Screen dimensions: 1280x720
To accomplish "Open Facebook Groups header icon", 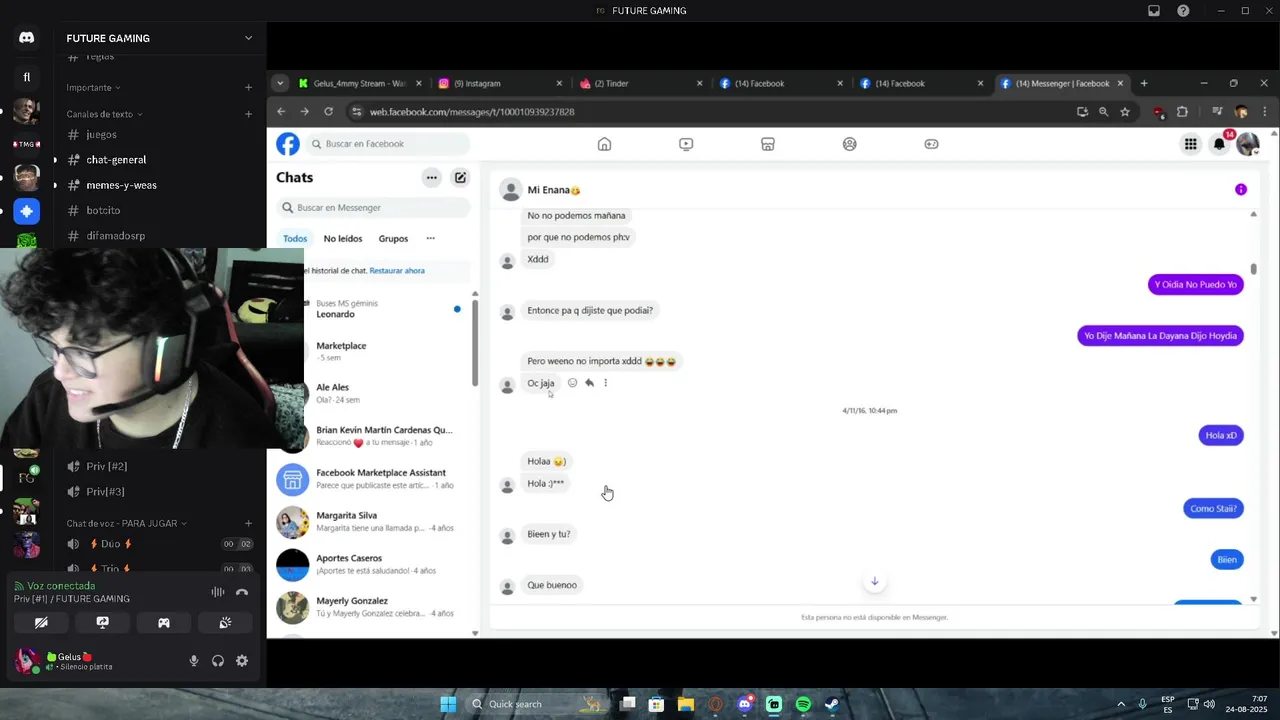I will click(x=850, y=144).
